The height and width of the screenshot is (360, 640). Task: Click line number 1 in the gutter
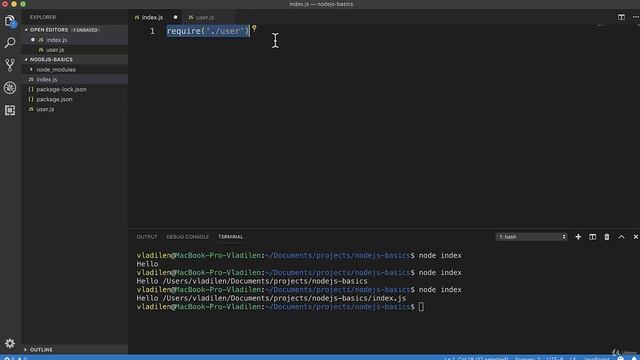152,31
